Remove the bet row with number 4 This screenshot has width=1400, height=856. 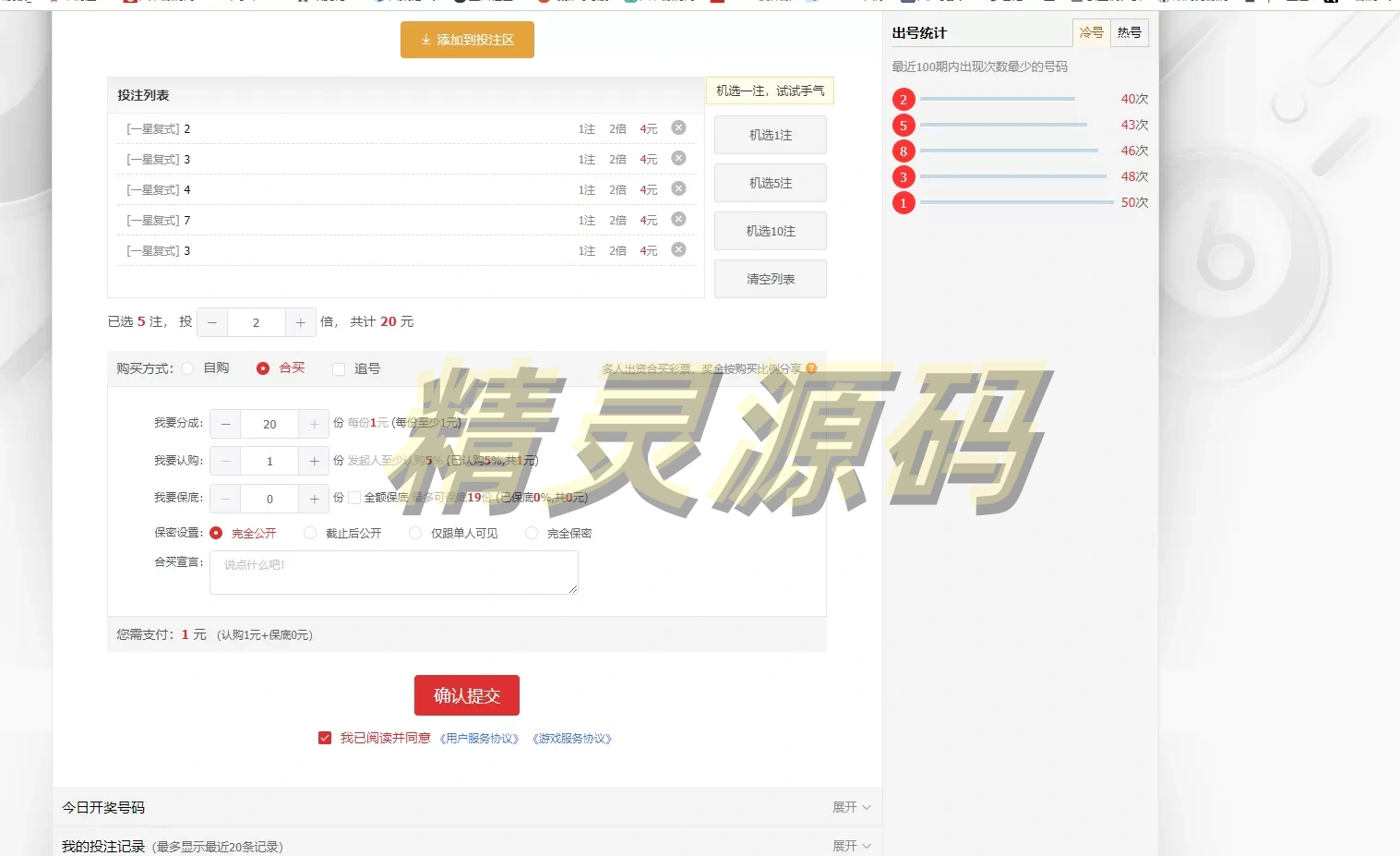click(678, 188)
